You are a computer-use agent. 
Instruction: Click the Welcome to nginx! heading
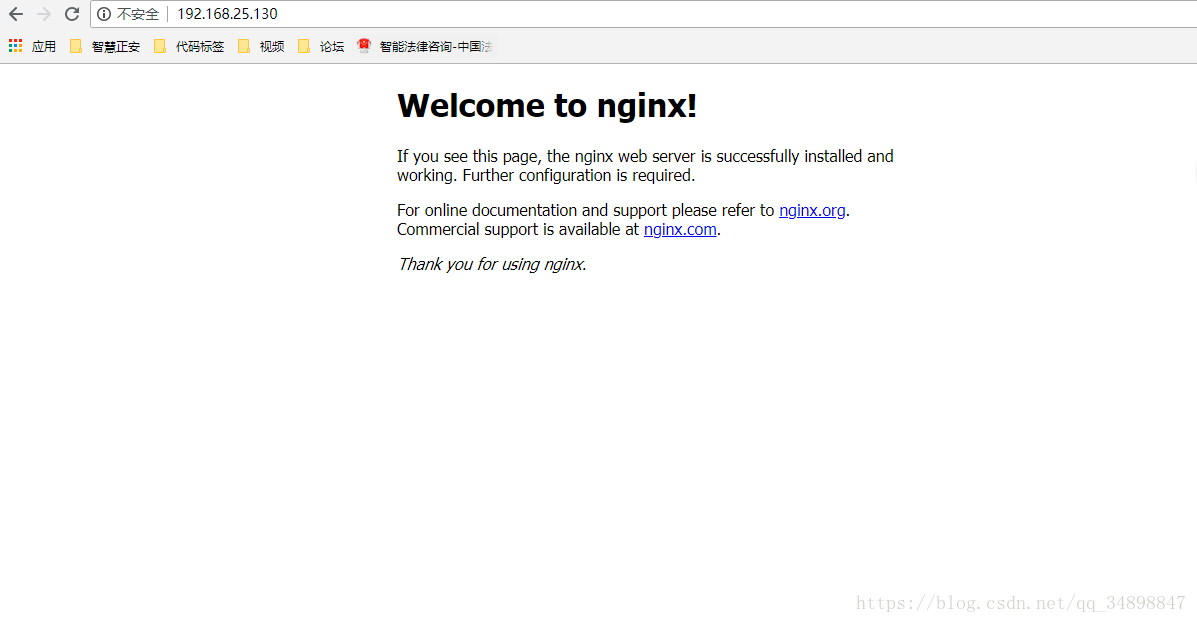(547, 105)
